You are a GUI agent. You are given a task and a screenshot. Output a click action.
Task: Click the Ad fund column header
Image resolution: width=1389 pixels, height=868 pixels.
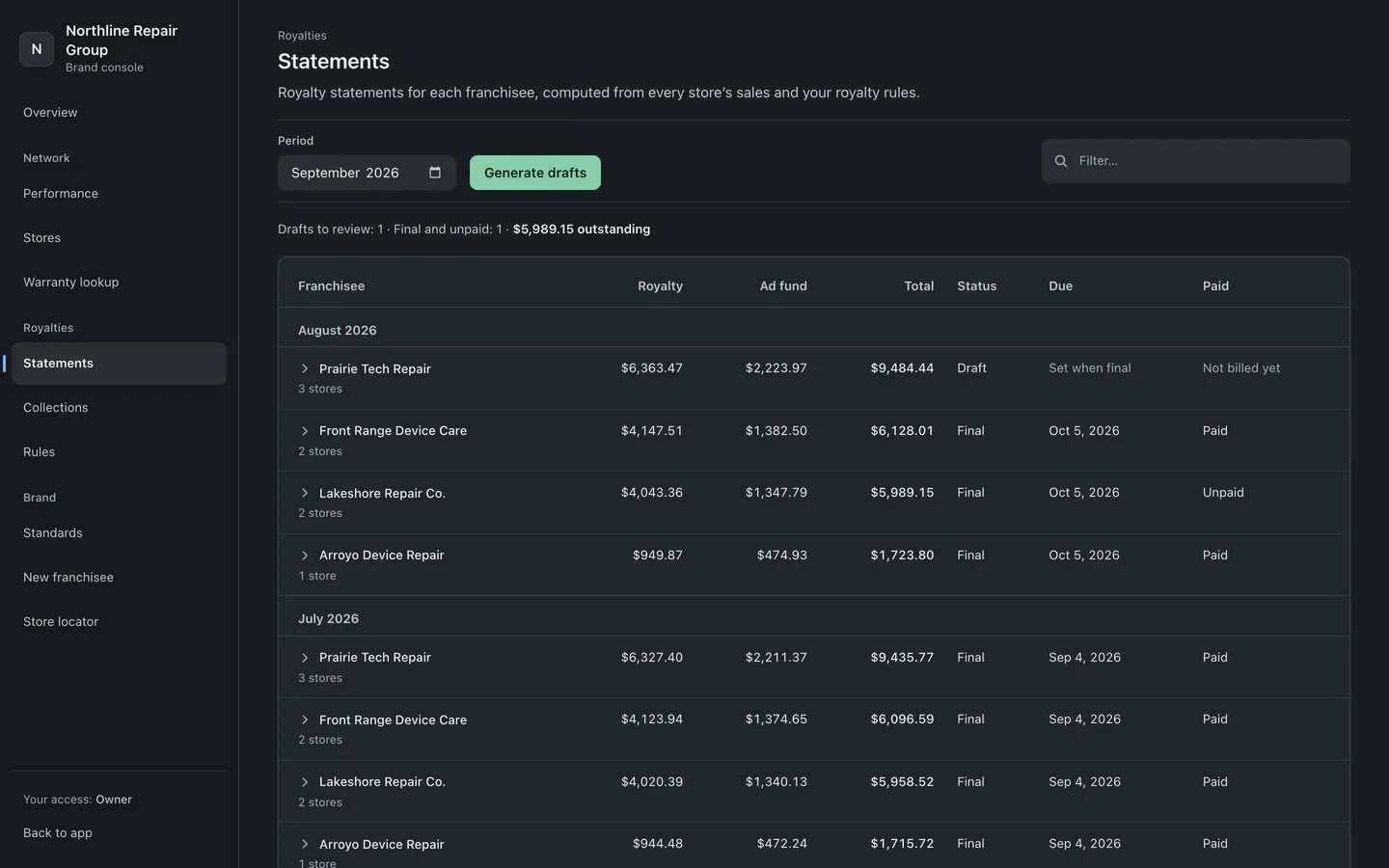[x=783, y=286]
